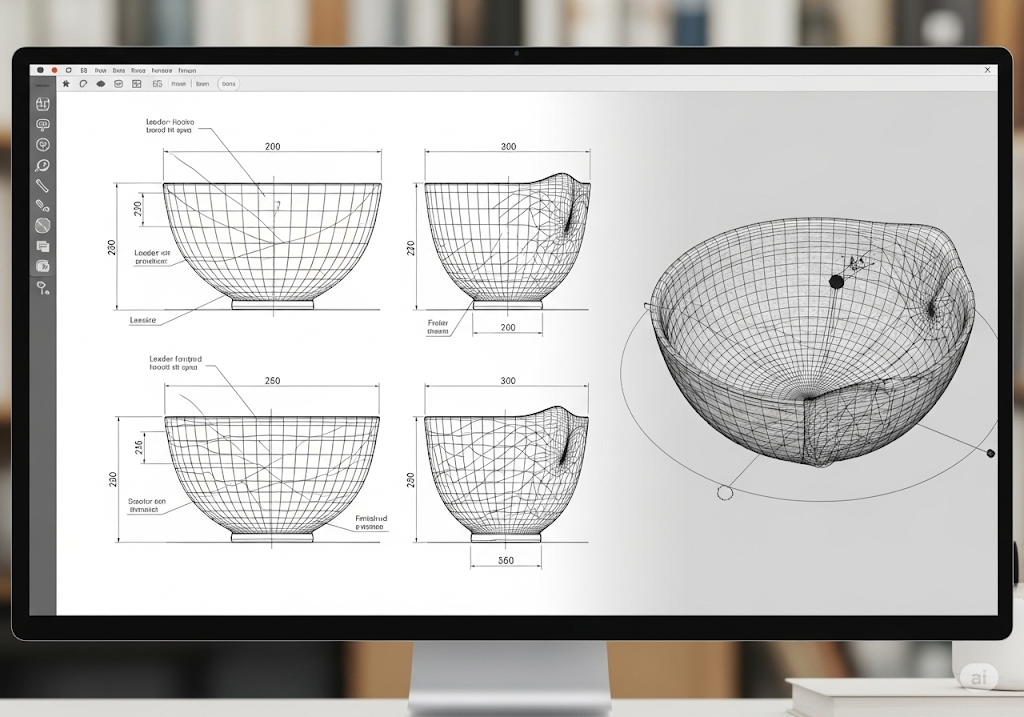
Task: Click the rounded pill button in toolbar
Action: 228,85
